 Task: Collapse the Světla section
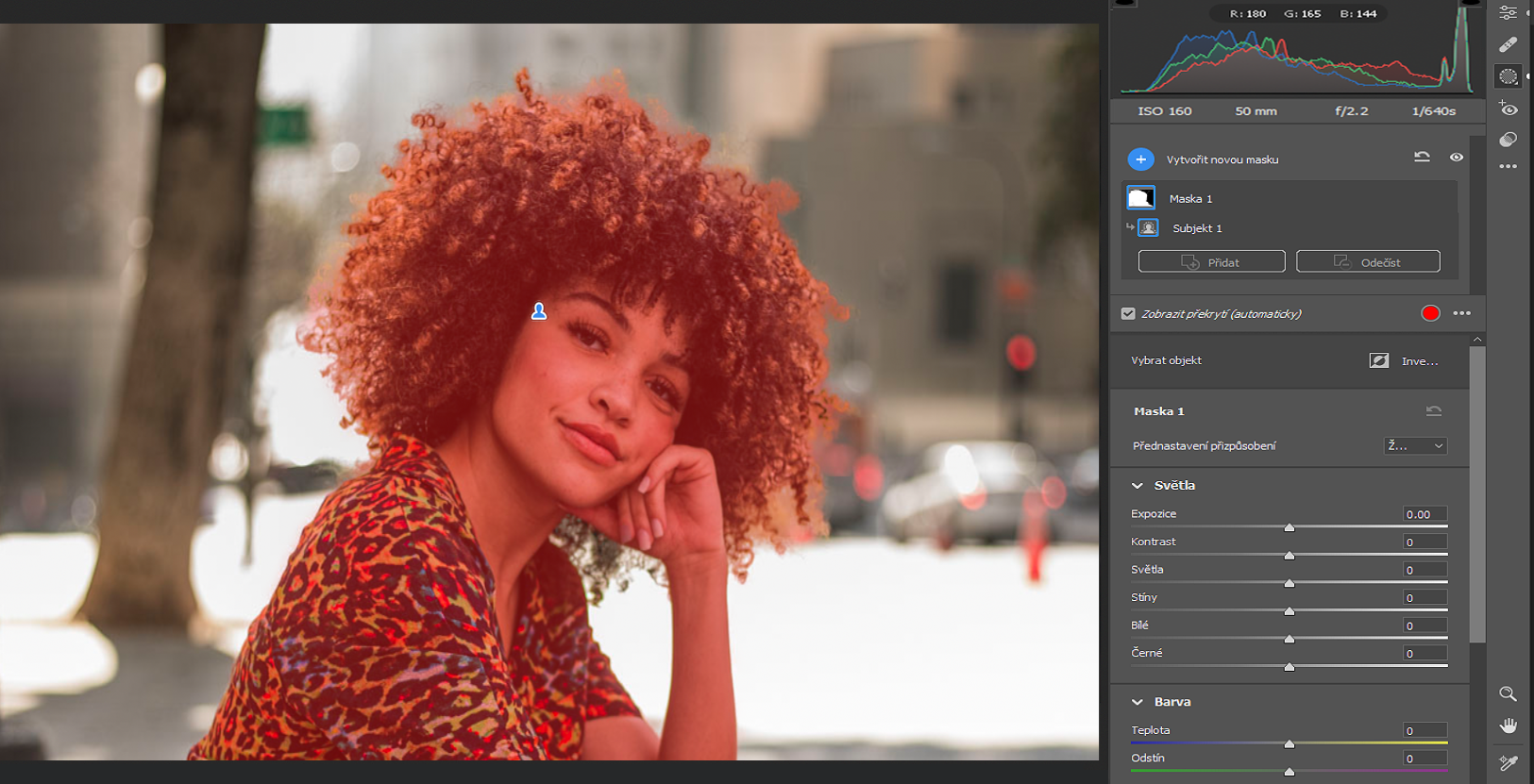[x=1138, y=485]
